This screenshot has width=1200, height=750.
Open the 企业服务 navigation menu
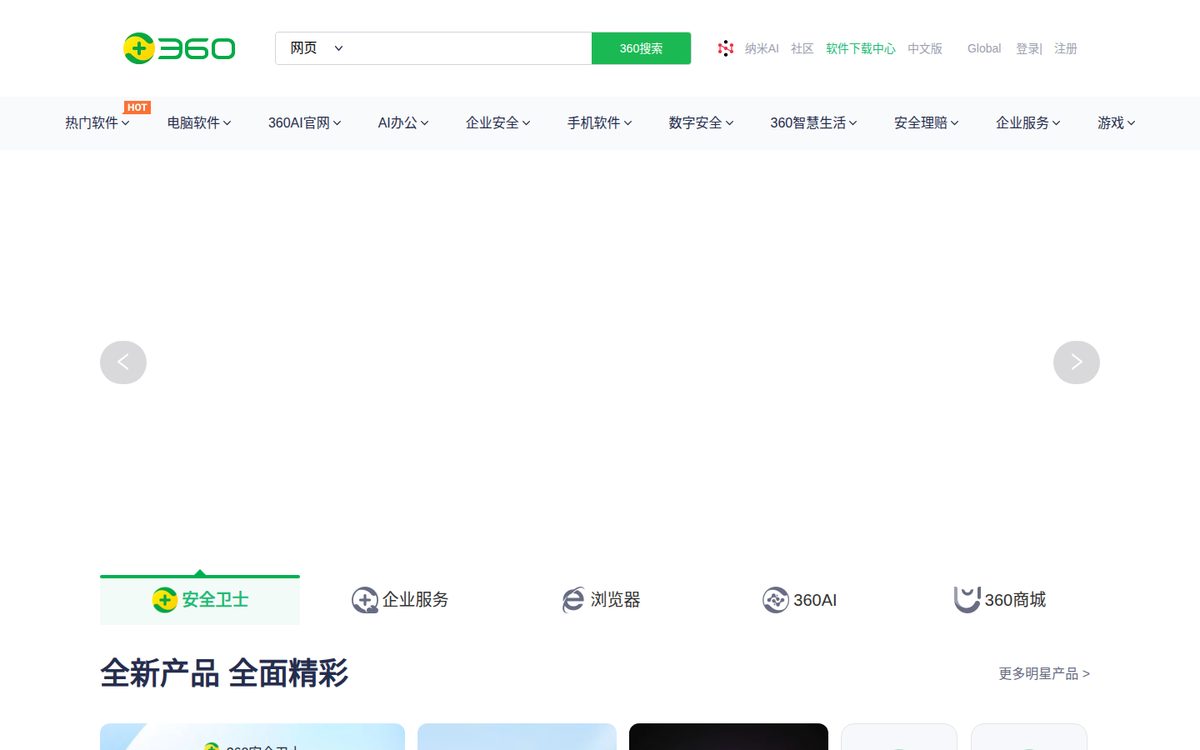point(1028,123)
